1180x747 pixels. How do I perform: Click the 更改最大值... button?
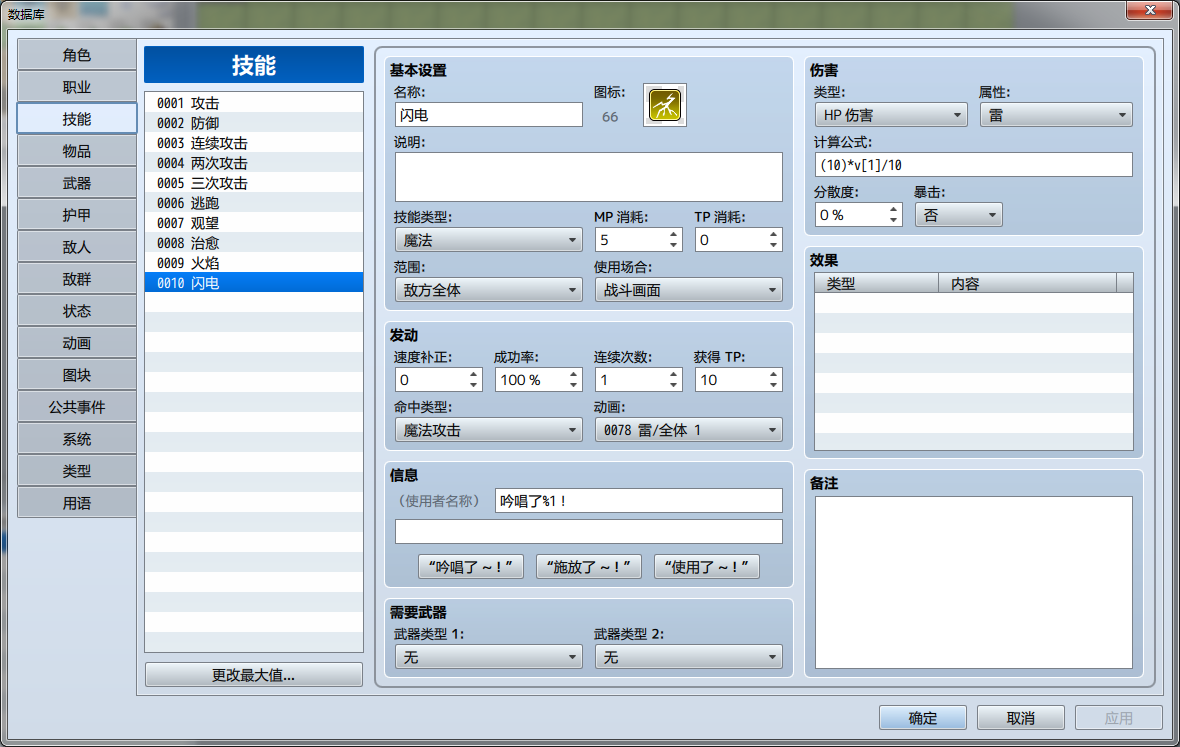click(x=254, y=675)
